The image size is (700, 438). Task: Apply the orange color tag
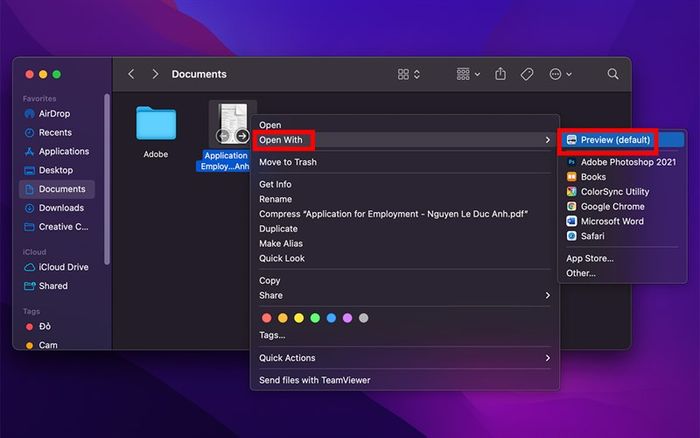click(283, 318)
